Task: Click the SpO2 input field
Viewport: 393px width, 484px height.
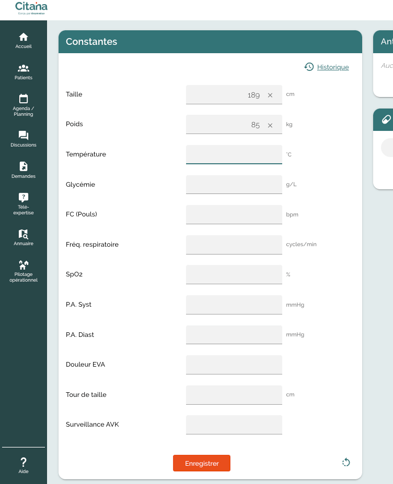Action: tap(234, 274)
